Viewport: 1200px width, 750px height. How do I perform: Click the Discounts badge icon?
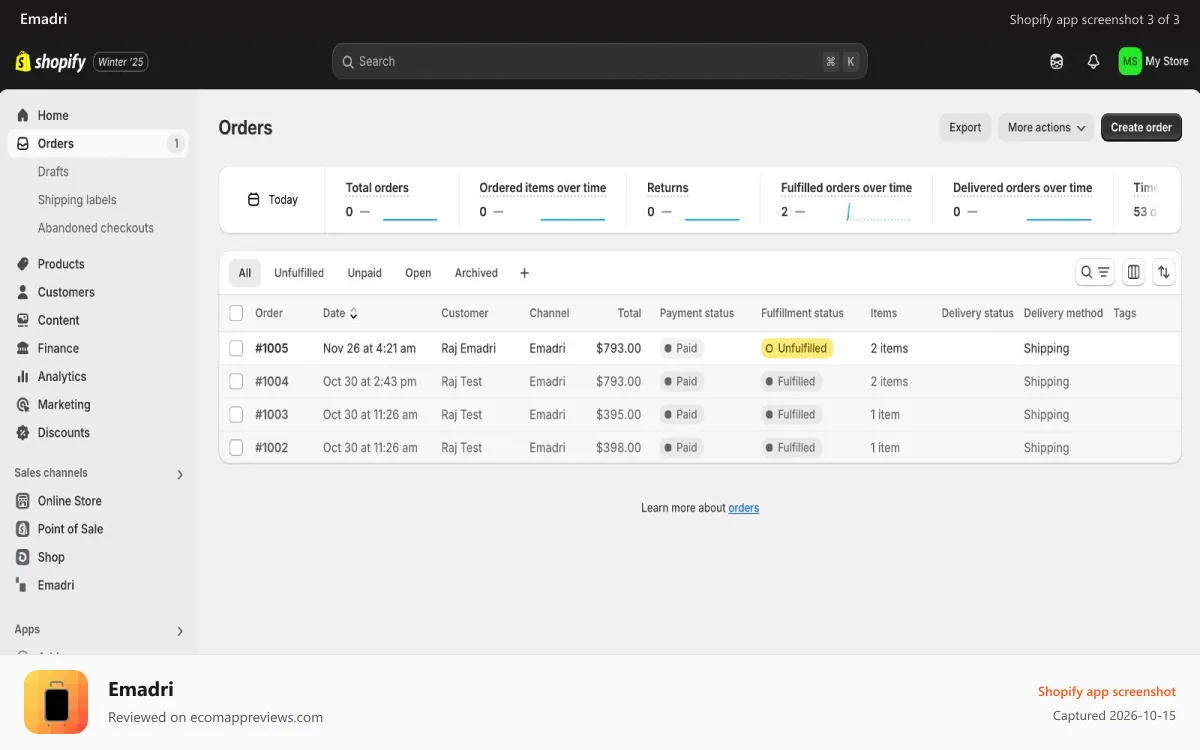(23, 432)
